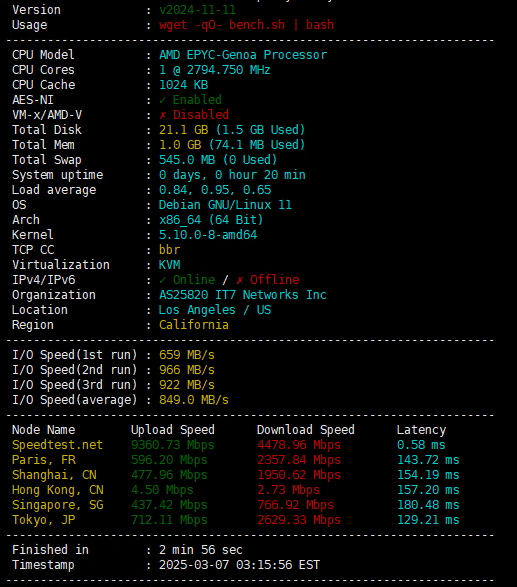Viewport: 517px width, 587px height.
Task: Click the AS25820 IT7 Networks Inc organization
Action: [x=243, y=295]
